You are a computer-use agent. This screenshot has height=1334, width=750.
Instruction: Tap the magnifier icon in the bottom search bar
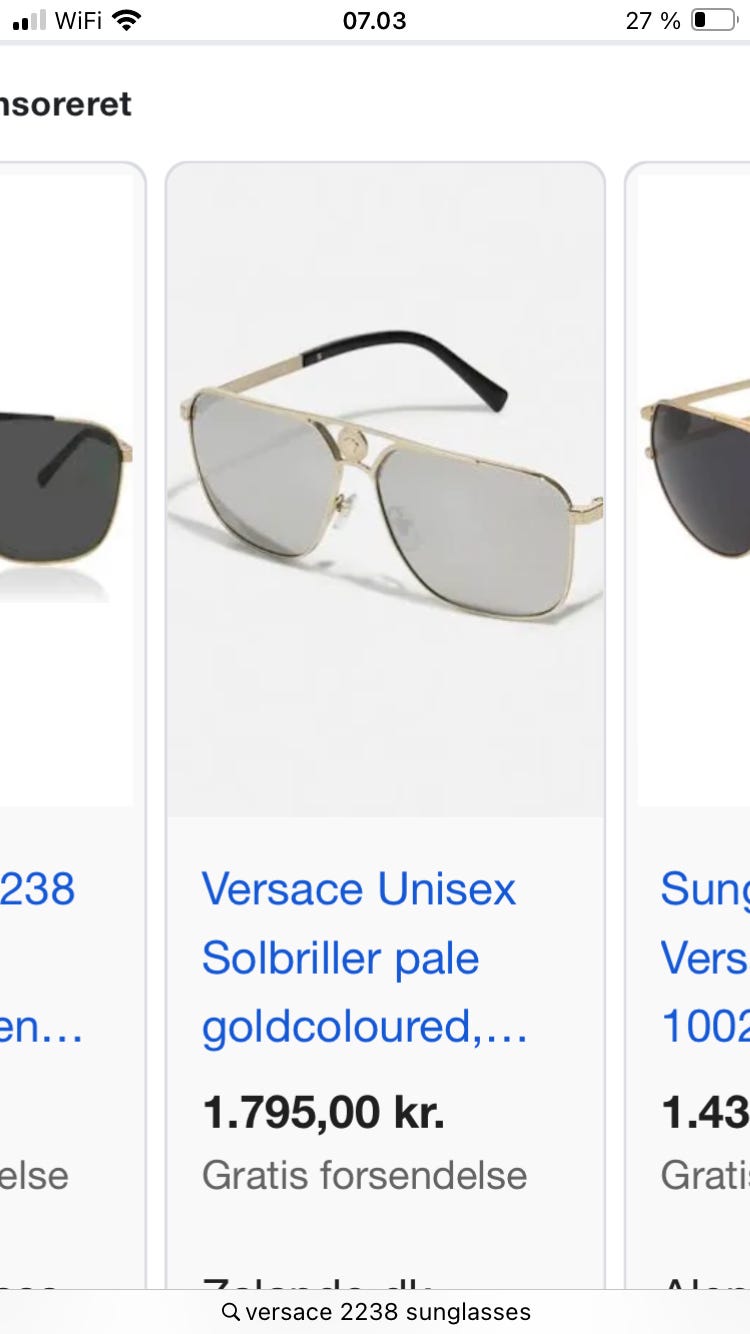tap(231, 1311)
